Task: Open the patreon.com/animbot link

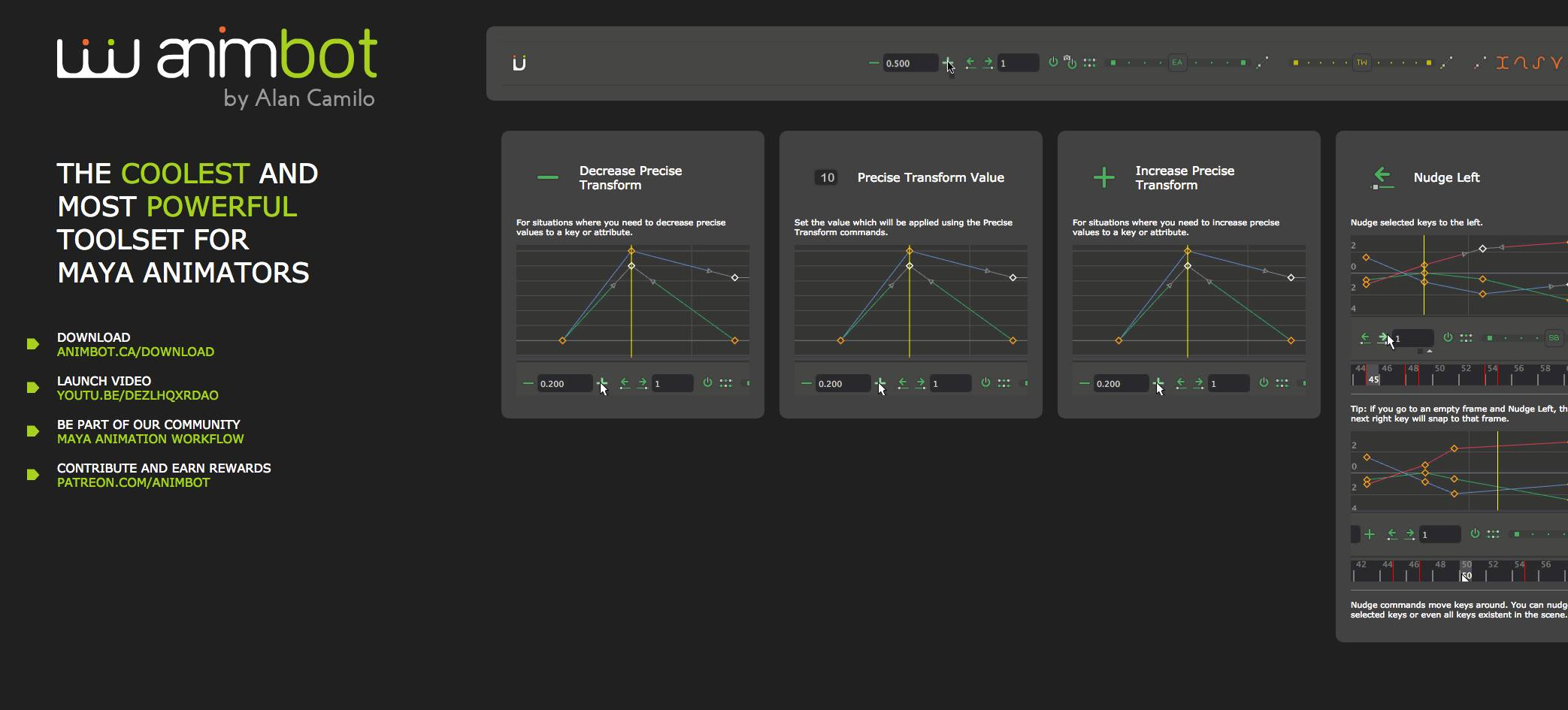Action: tap(133, 482)
